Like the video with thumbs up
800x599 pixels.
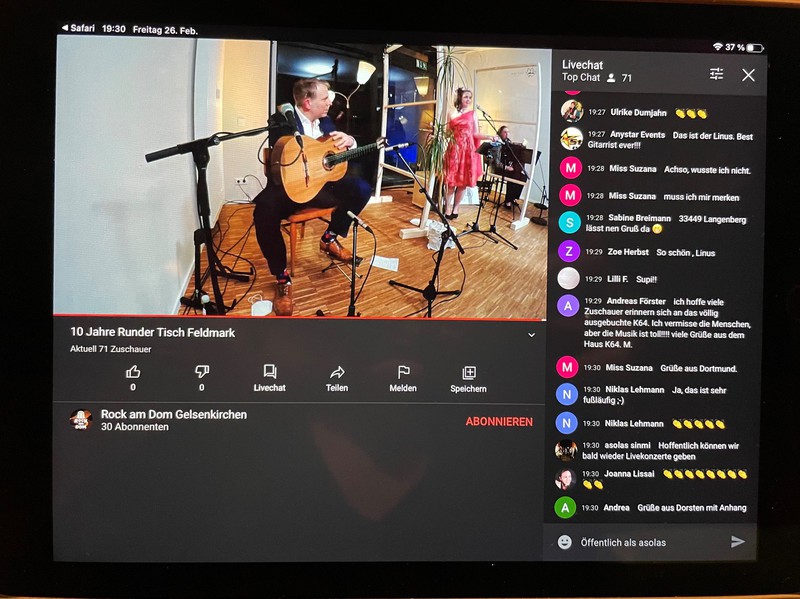133,371
